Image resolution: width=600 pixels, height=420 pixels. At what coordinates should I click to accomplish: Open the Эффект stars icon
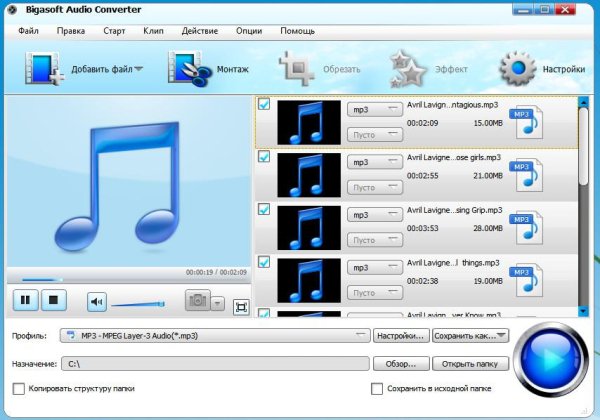point(407,69)
